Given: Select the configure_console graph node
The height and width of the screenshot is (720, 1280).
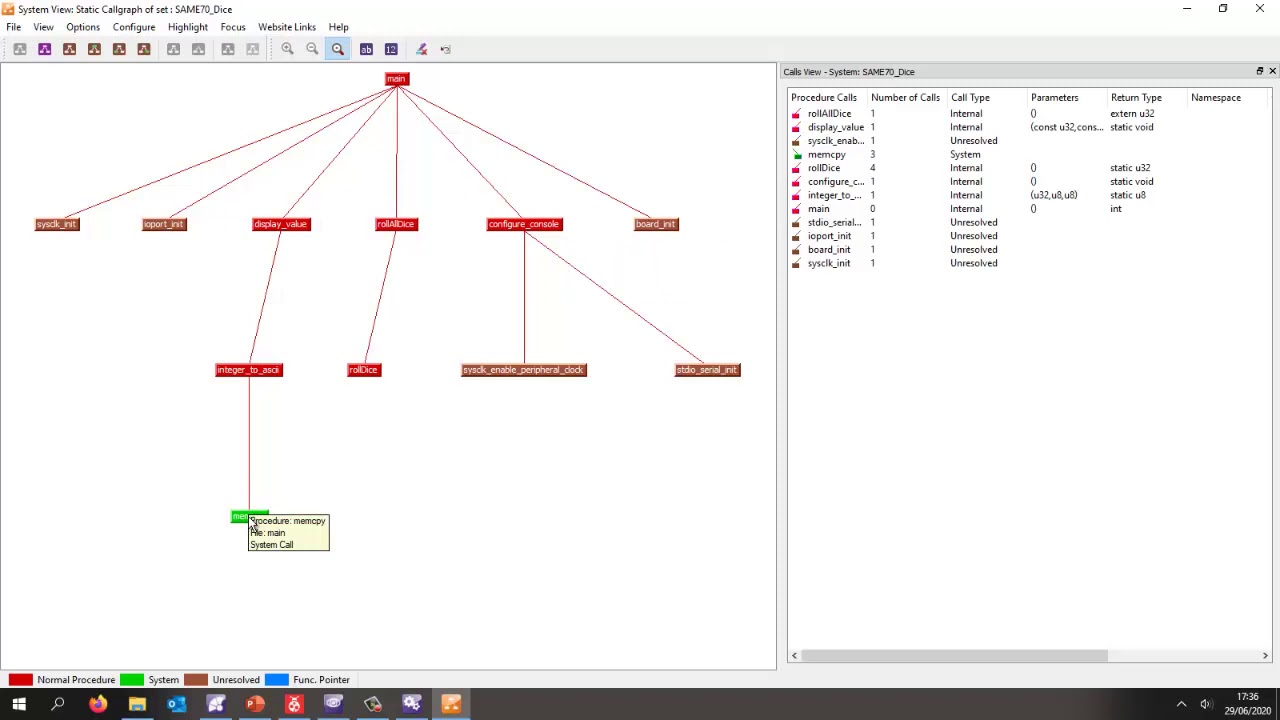Looking at the screenshot, I should pos(524,224).
